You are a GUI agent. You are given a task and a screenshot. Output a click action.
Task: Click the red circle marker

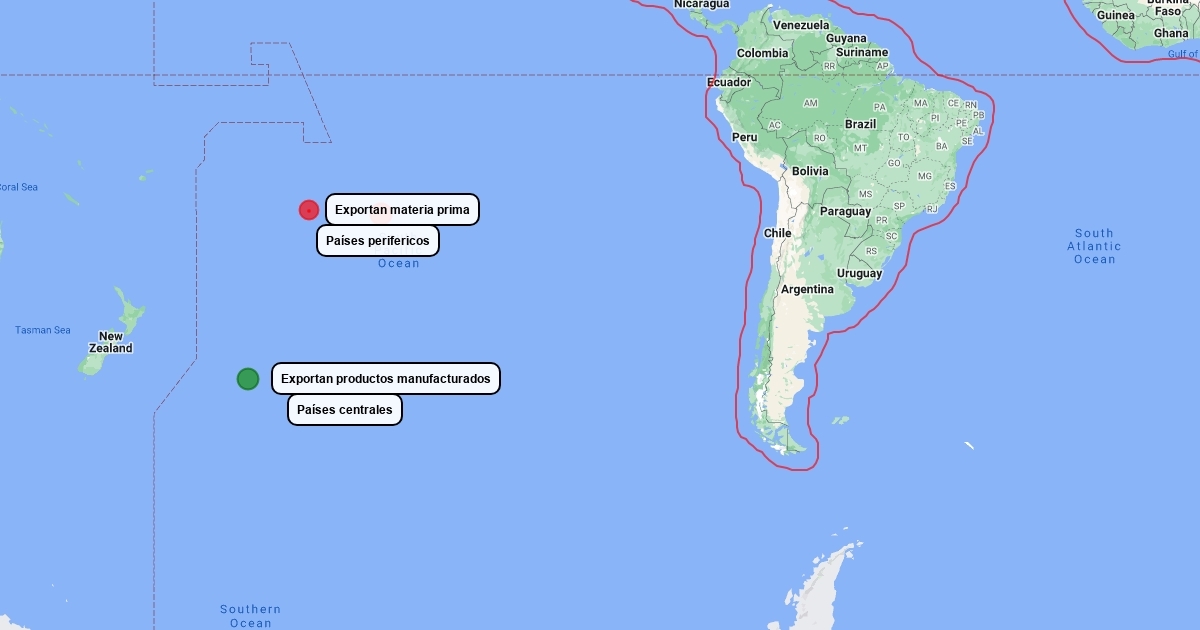tap(309, 210)
